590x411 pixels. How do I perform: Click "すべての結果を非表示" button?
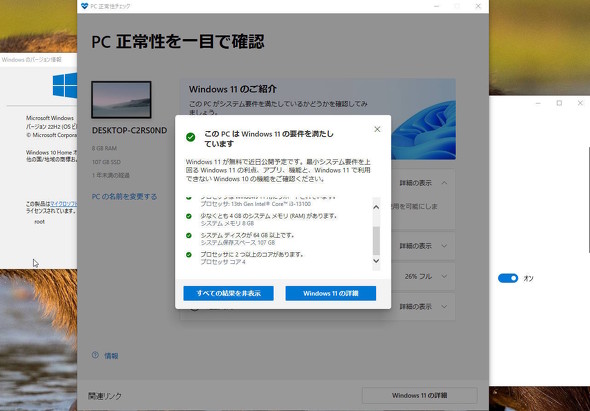tap(228, 293)
